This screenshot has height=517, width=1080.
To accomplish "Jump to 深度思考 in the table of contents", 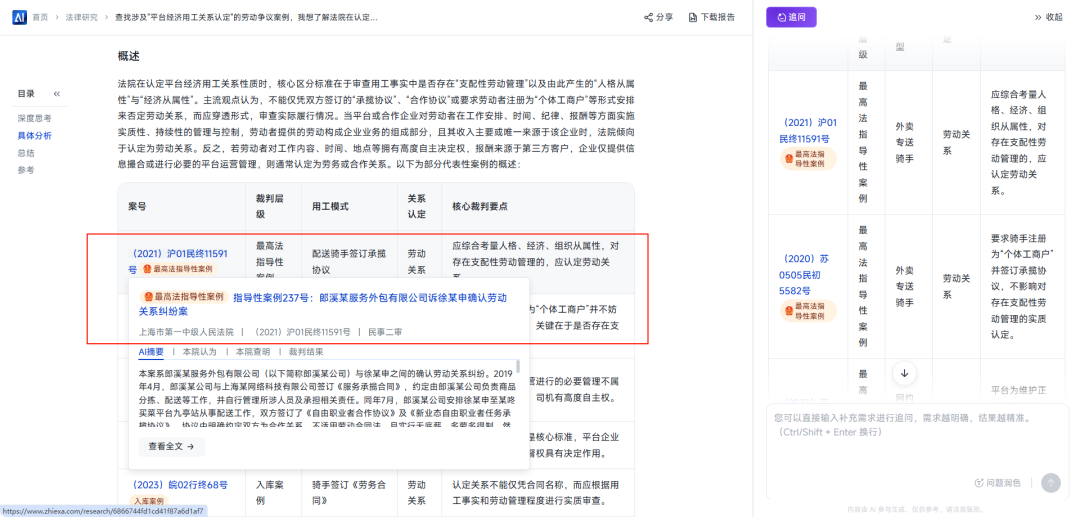I will point(34,118).
